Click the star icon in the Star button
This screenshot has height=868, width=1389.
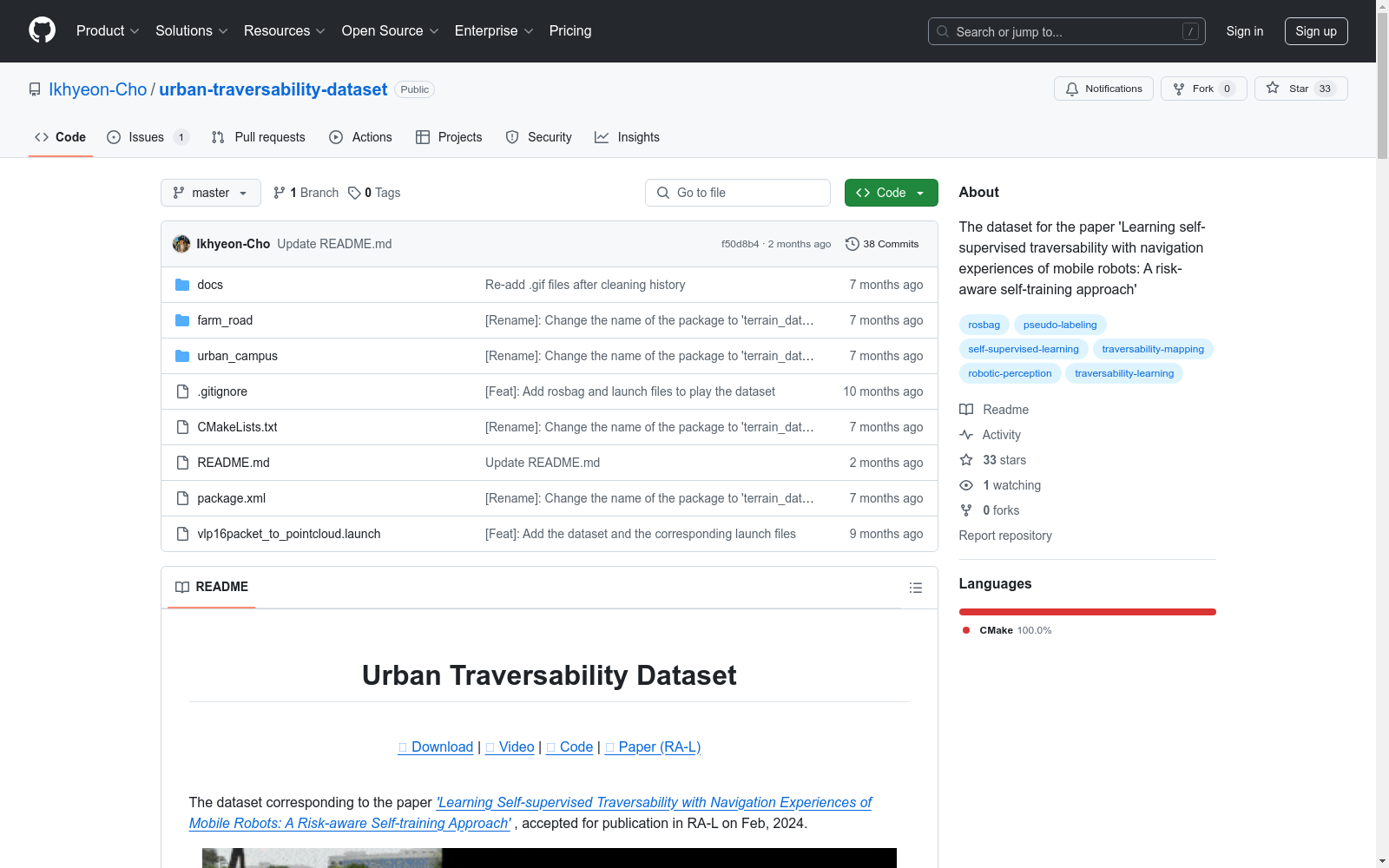(x=1273, y=88)
